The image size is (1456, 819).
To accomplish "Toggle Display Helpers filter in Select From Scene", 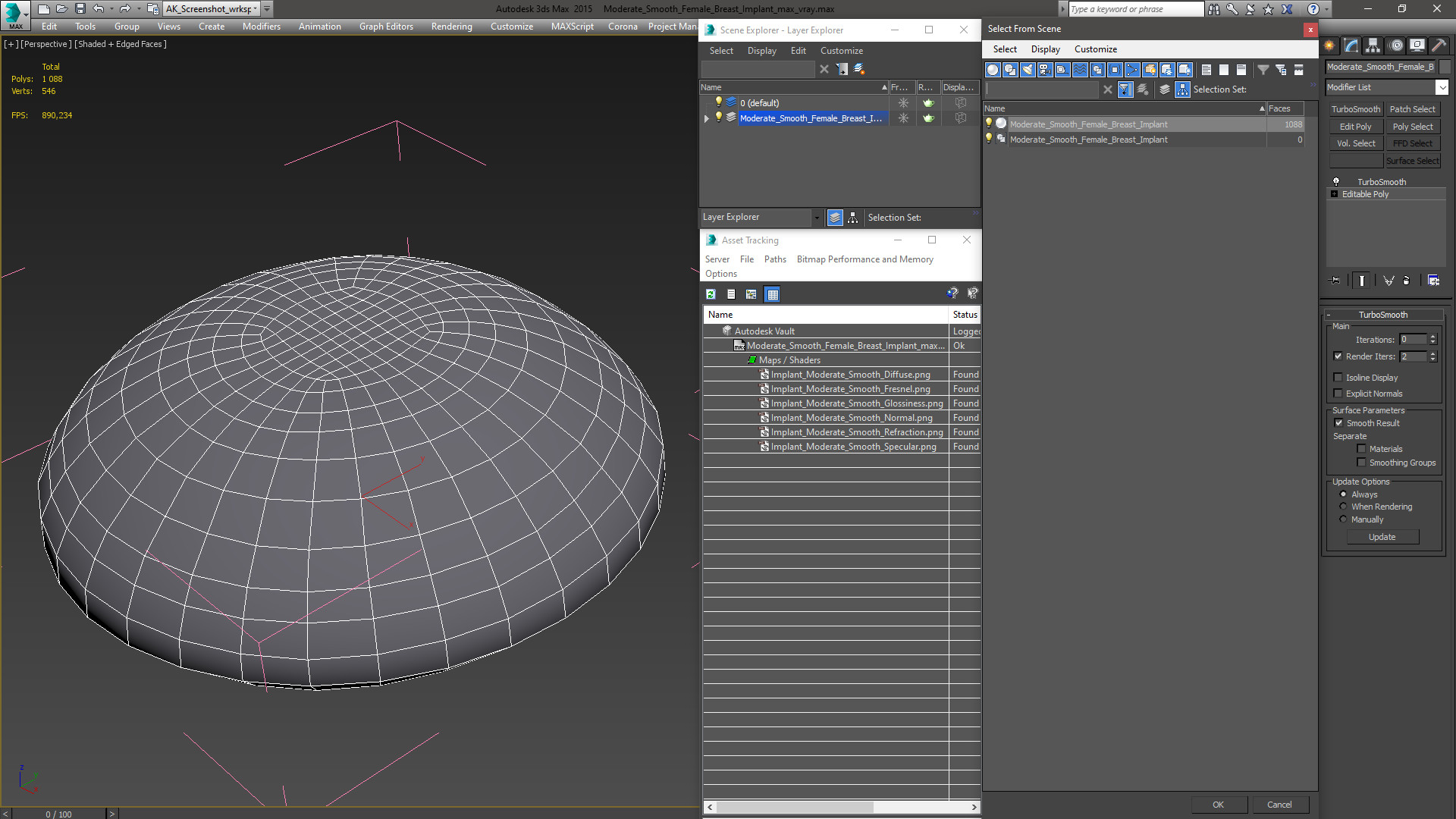I will tap(1062, 70).
